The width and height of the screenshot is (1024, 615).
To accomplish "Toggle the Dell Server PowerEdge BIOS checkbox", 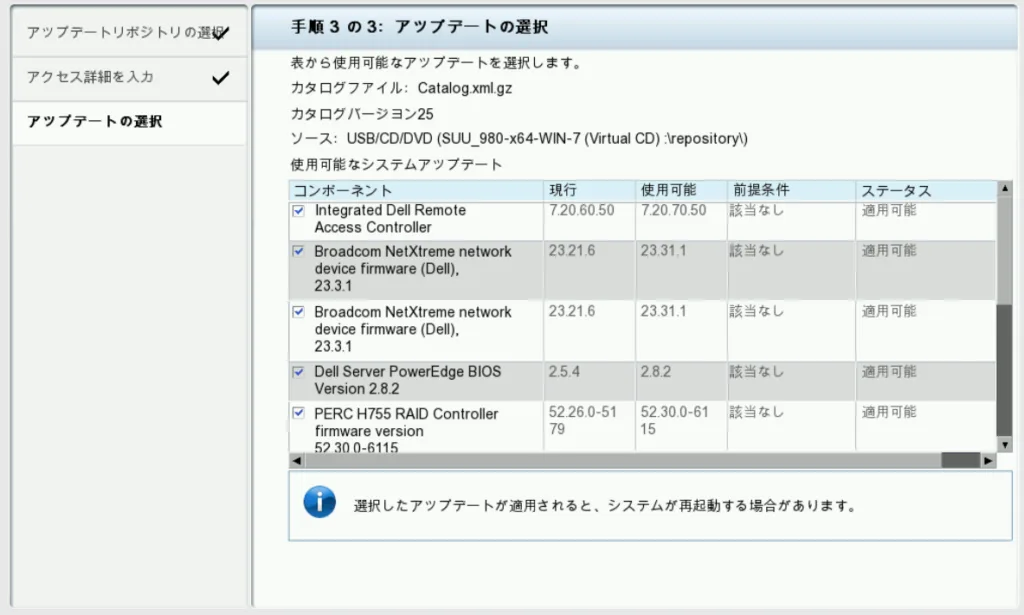I will pyautogui.click(x=299, y=371).
